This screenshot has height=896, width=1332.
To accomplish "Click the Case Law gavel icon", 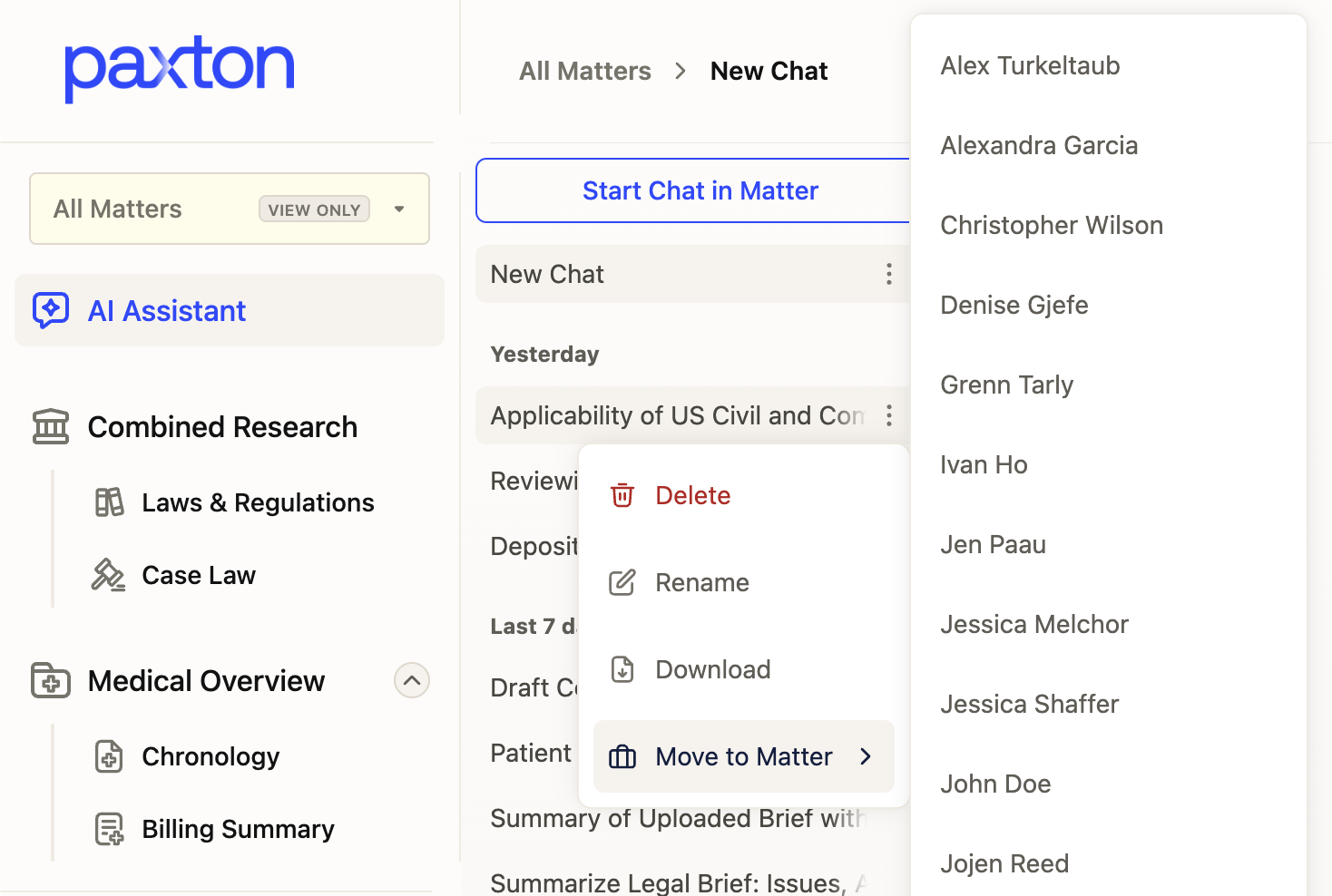I will [108, 575].
